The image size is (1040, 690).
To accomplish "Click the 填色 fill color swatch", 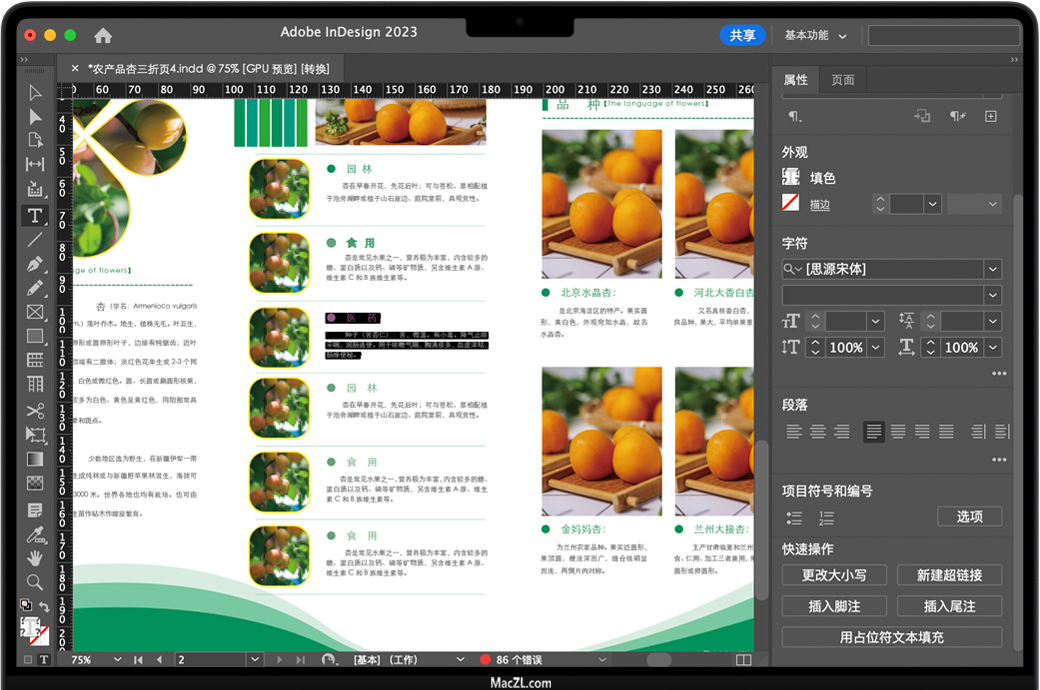I will click(x=791, y=177).
